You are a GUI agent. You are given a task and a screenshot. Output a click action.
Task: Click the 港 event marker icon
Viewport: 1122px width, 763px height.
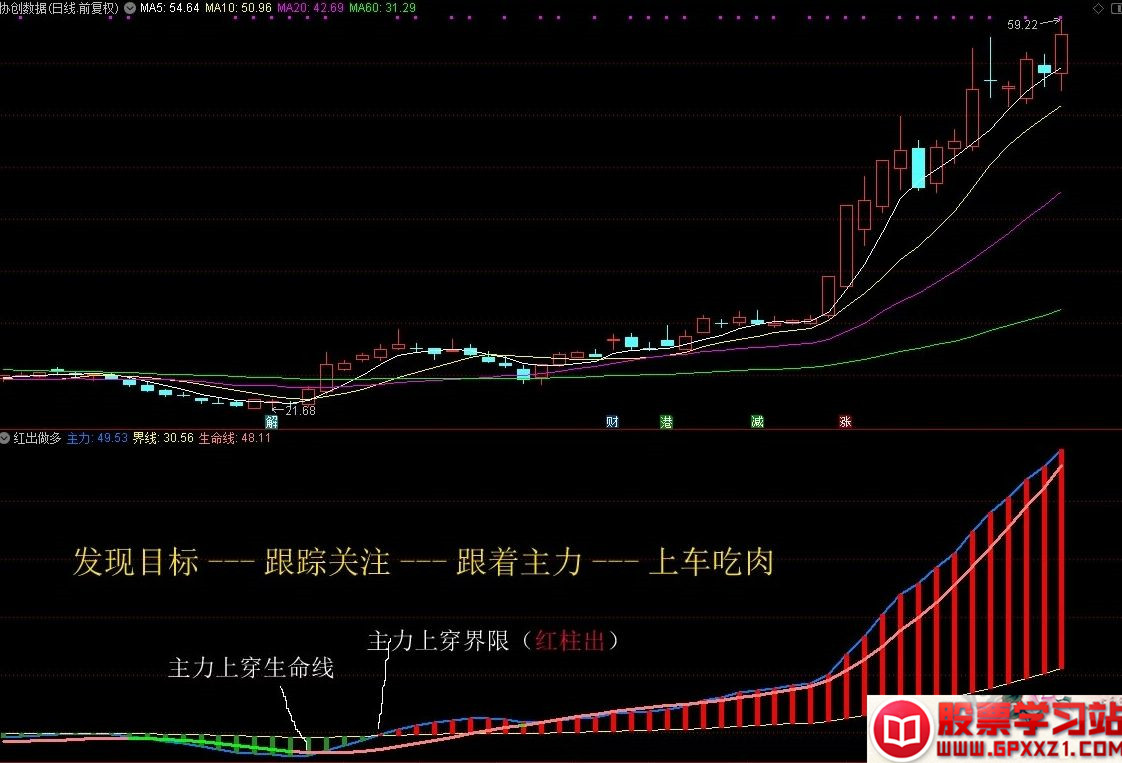pyautogui.click(x=666, y=422)
